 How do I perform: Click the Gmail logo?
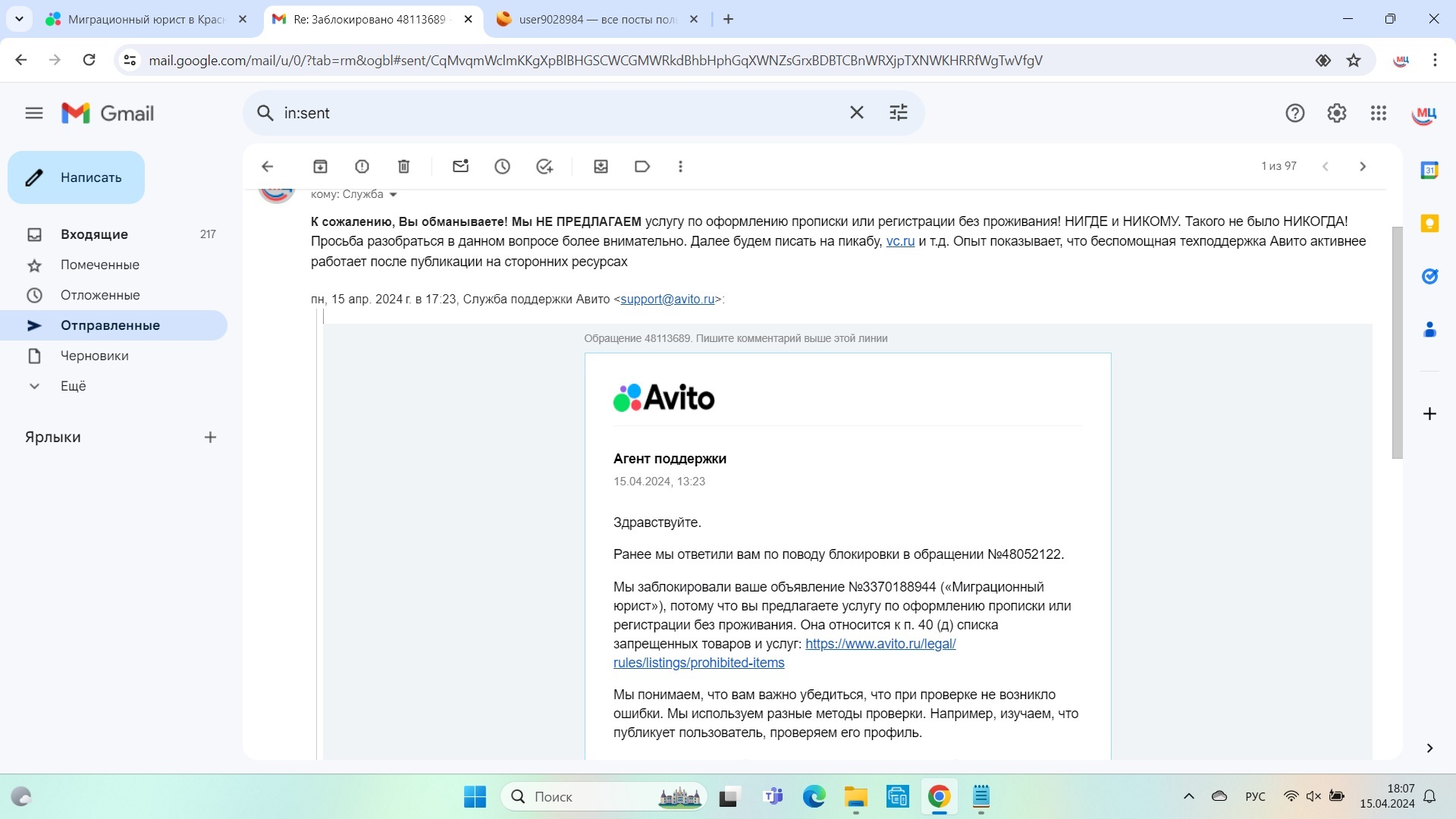(x=108, y=113)
